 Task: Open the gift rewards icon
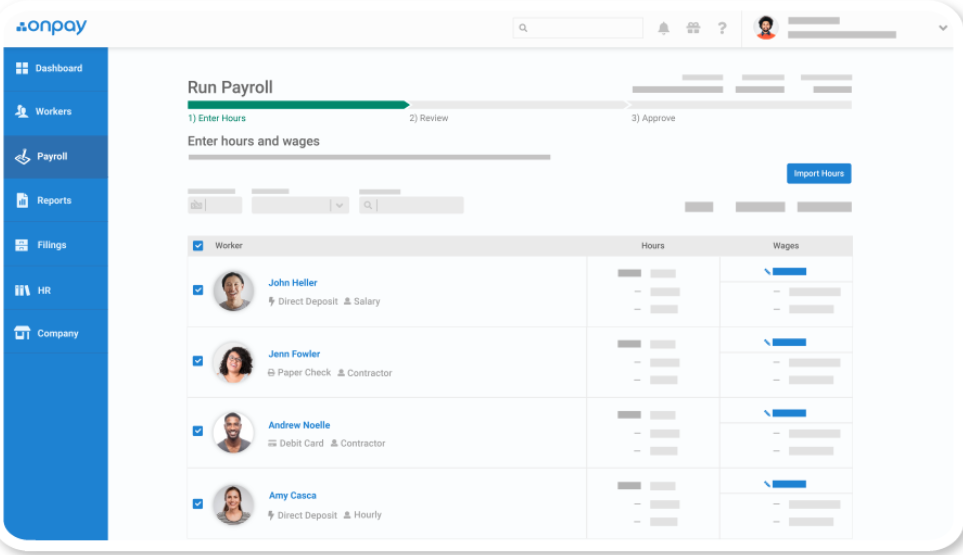(x=693, y=28)
